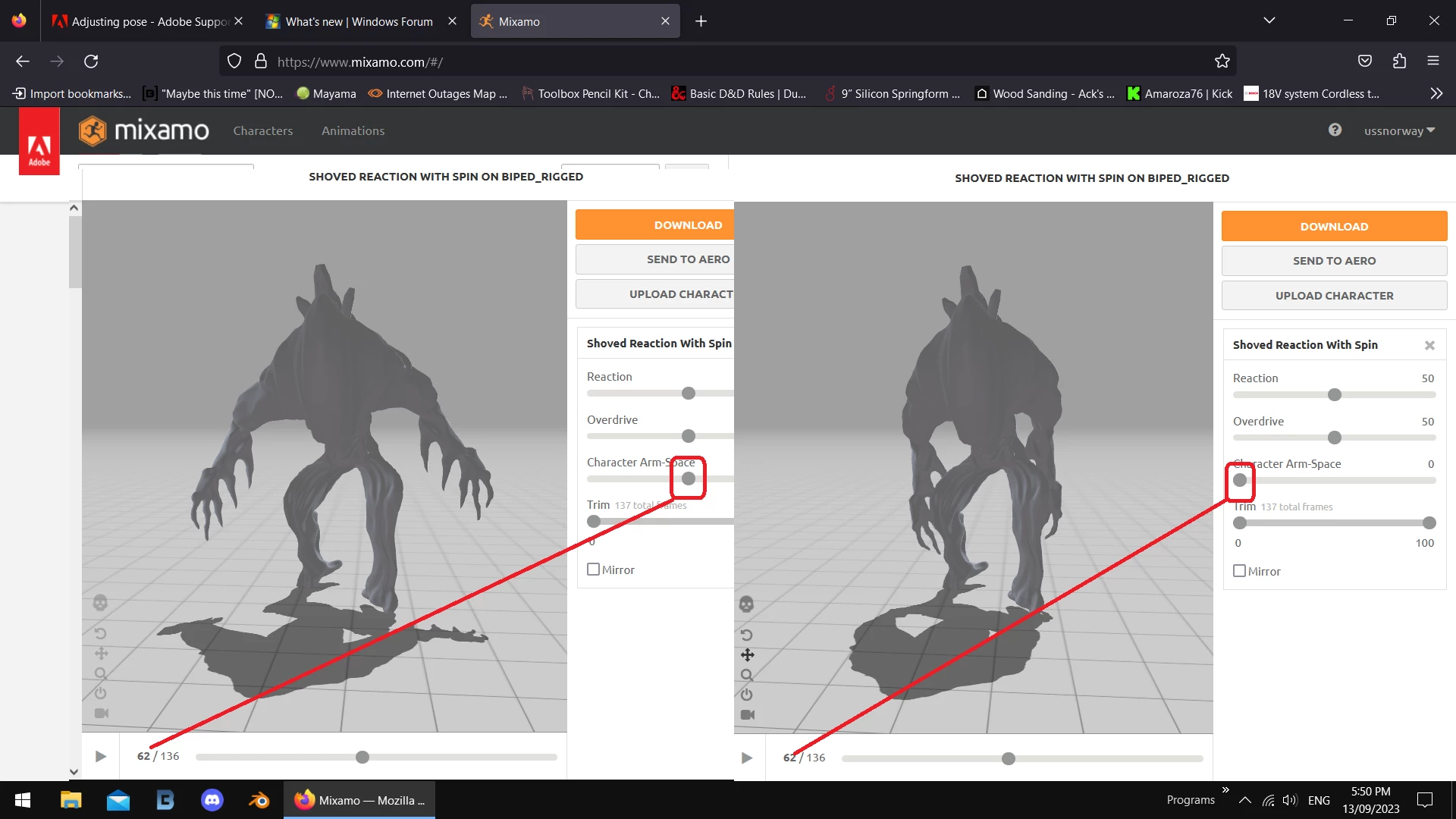This screenshot has width=1456, height=819.
Task: Expand the bookmarks toolbar overflow chevron
Action: click(x=1436, y=93)
